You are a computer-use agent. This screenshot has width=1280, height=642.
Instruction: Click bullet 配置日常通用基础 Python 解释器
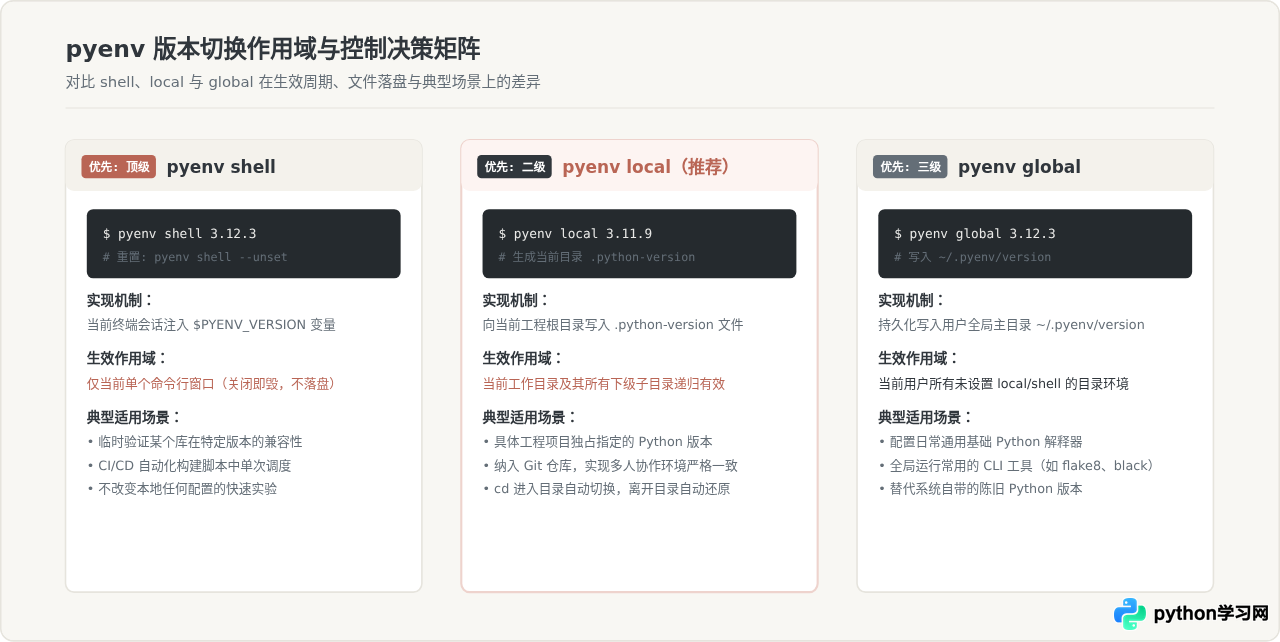click(981, 442)
